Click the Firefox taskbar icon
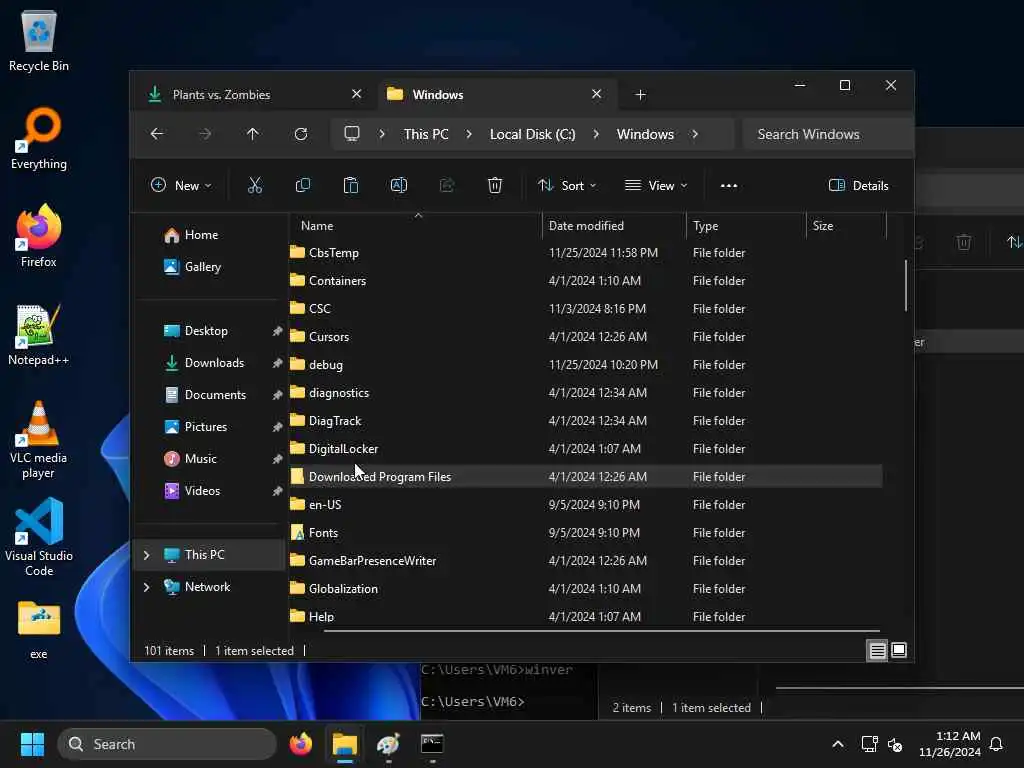Viewport: 1024px width, 768px height. point(301,744)
